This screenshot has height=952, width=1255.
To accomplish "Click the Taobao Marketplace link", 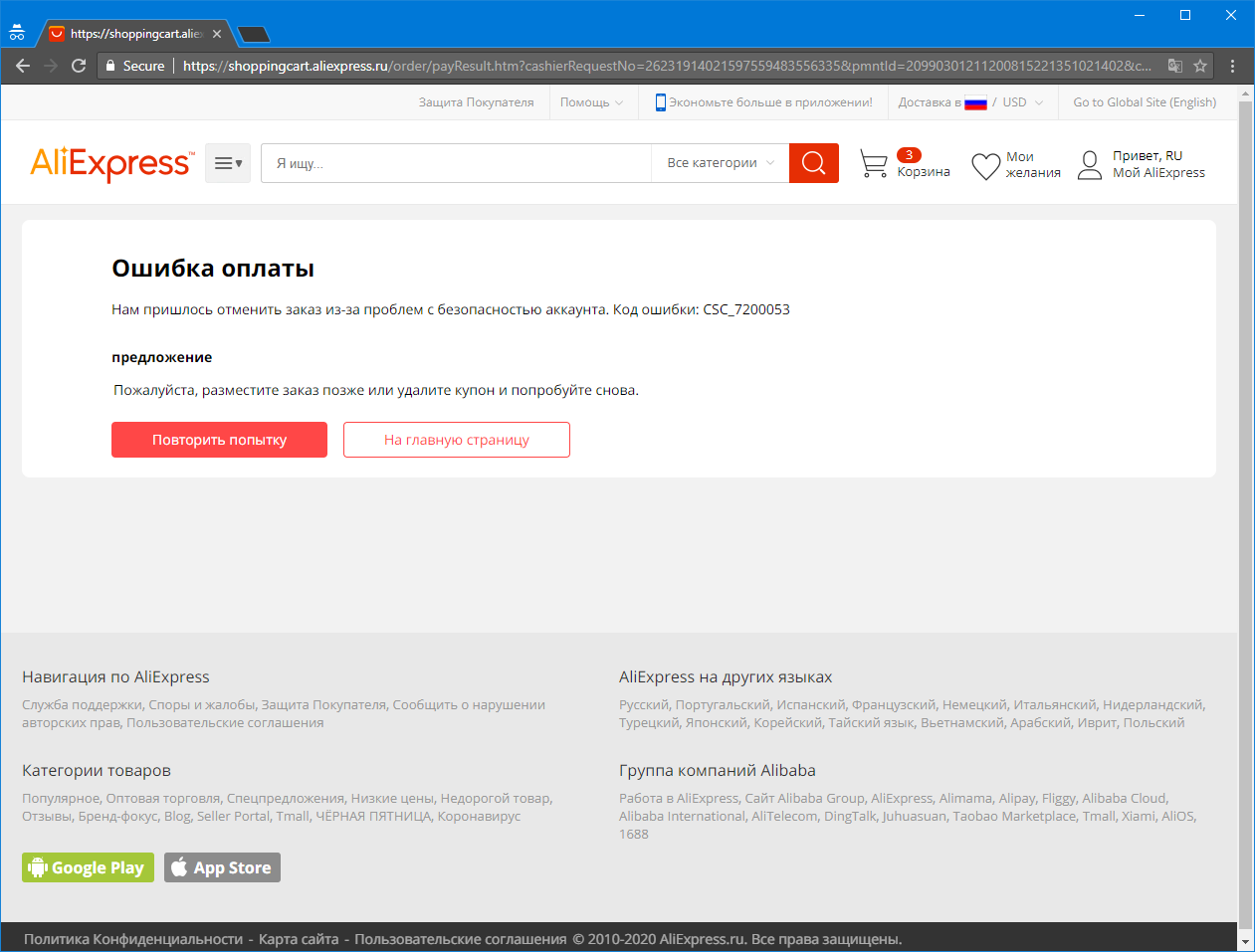I will coord(1014,817).
